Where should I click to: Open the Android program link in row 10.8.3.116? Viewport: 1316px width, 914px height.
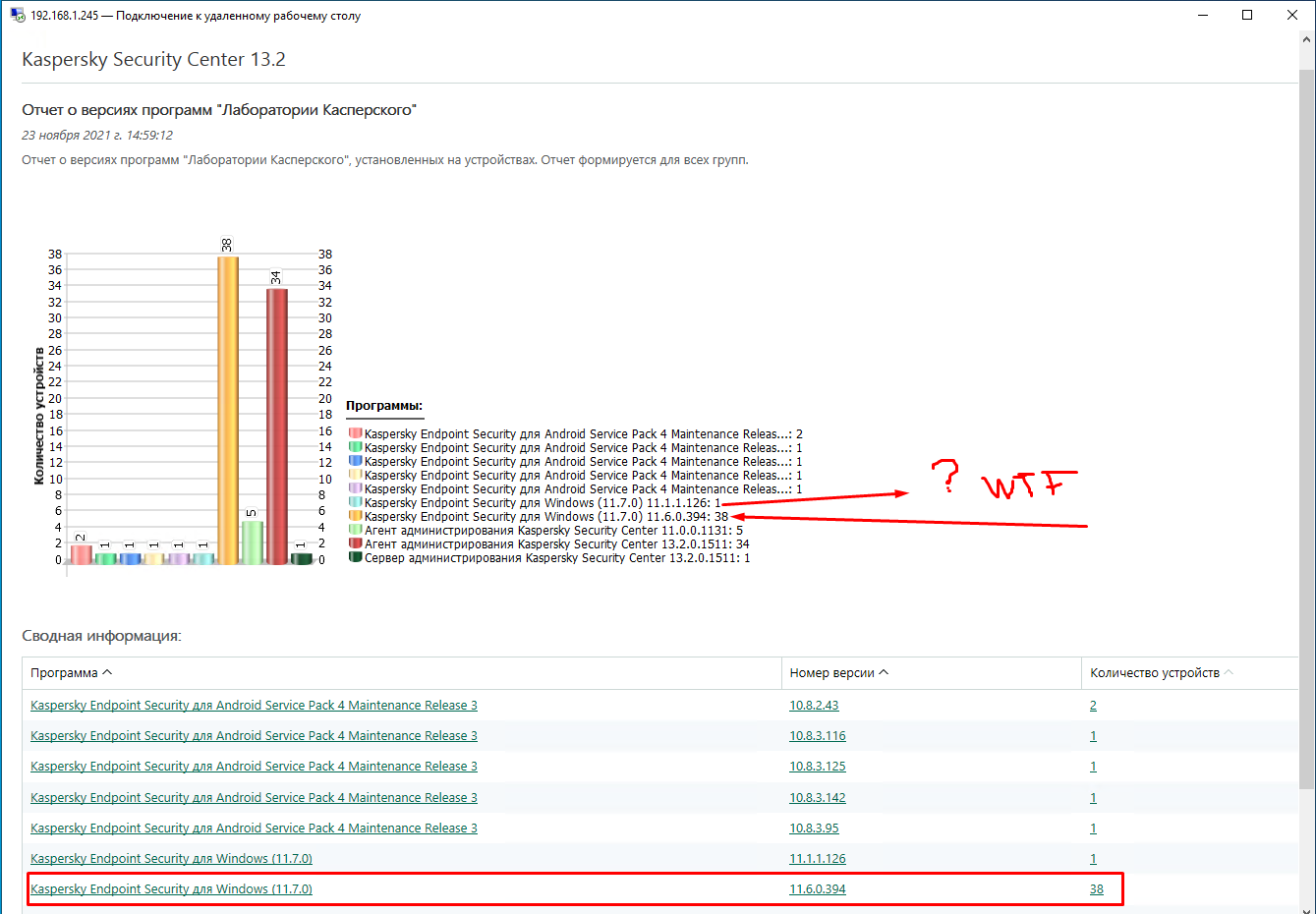point(254,736)
